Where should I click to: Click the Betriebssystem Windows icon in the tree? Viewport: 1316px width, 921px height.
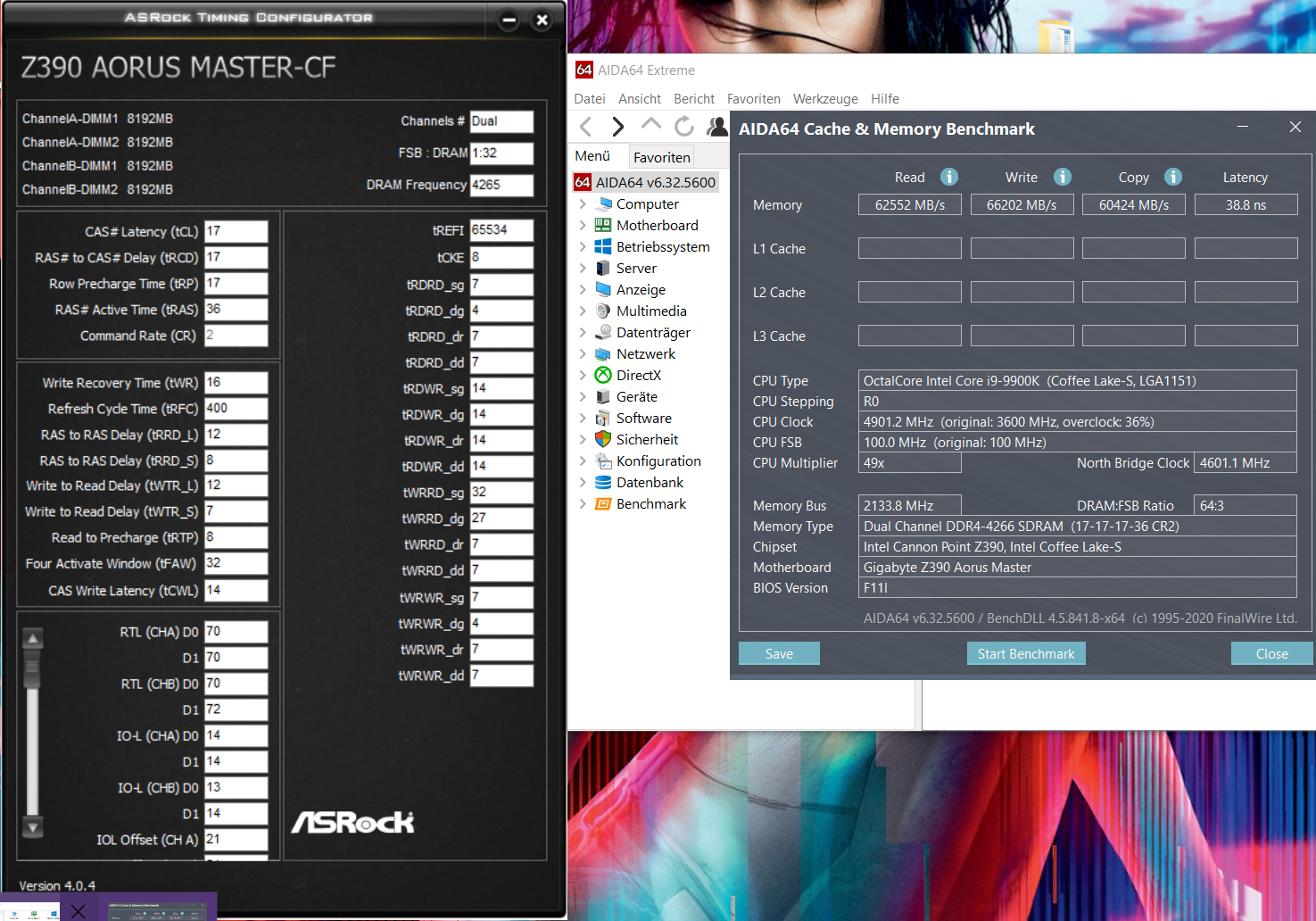(x=603, y=247)
